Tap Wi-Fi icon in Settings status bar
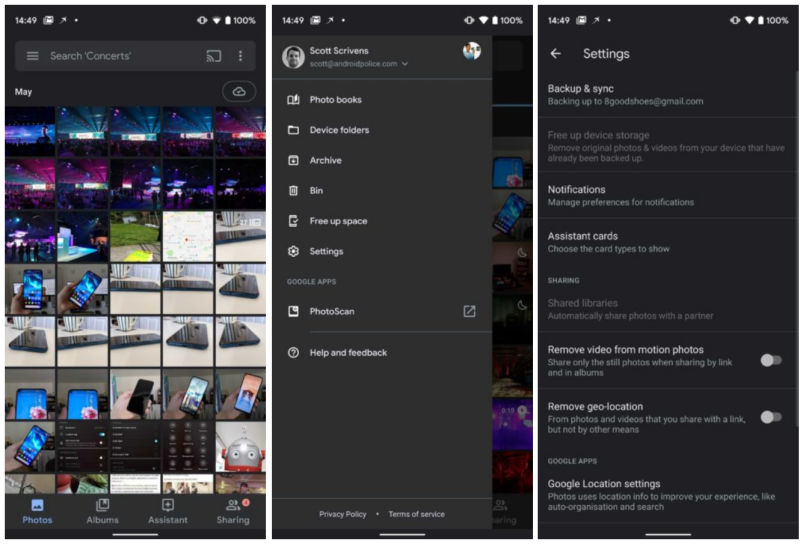Screen dimensions: 800x544 point(749,20)
